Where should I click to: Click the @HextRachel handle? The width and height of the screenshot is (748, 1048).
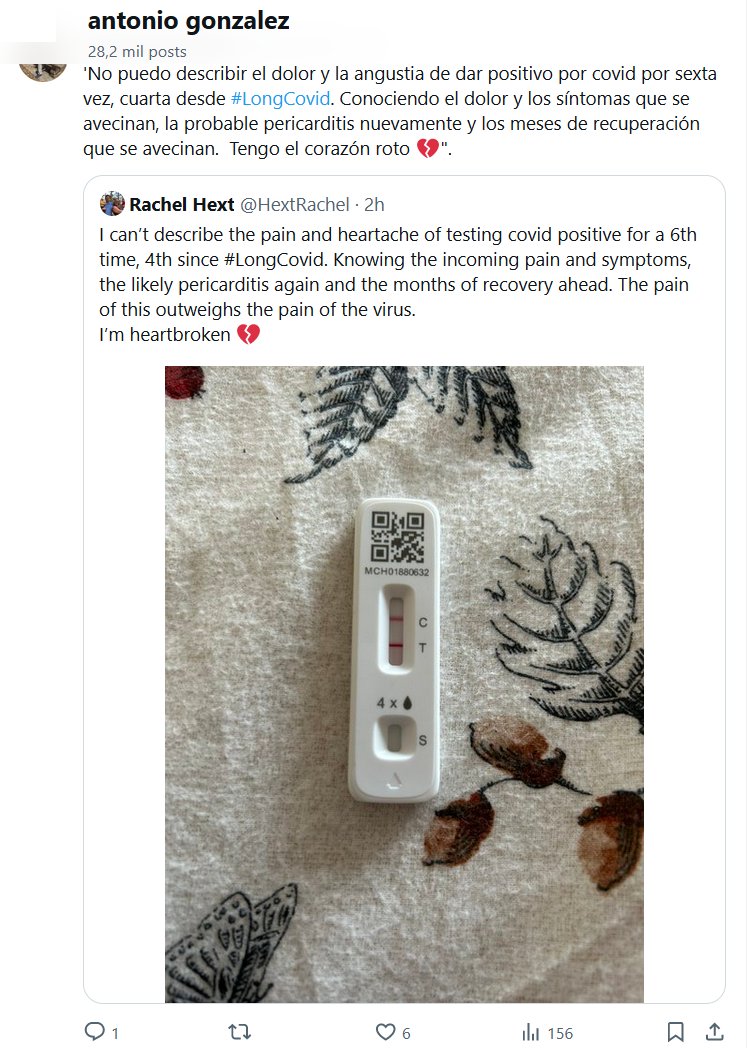296,204
